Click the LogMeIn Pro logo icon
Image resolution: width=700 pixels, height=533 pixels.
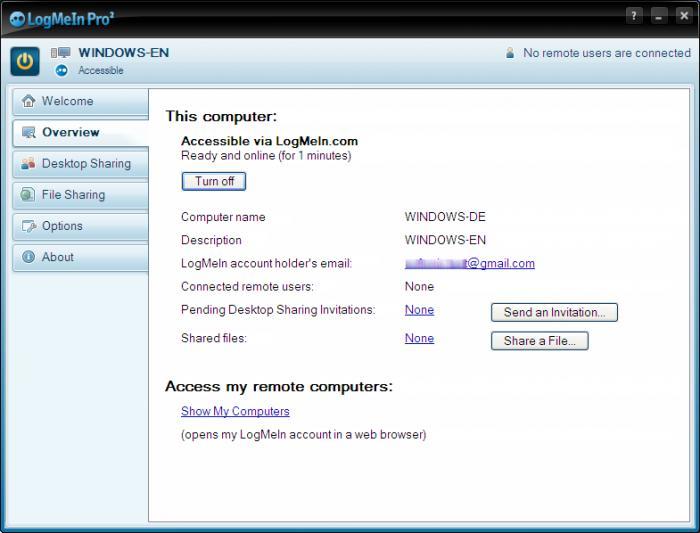17,17
